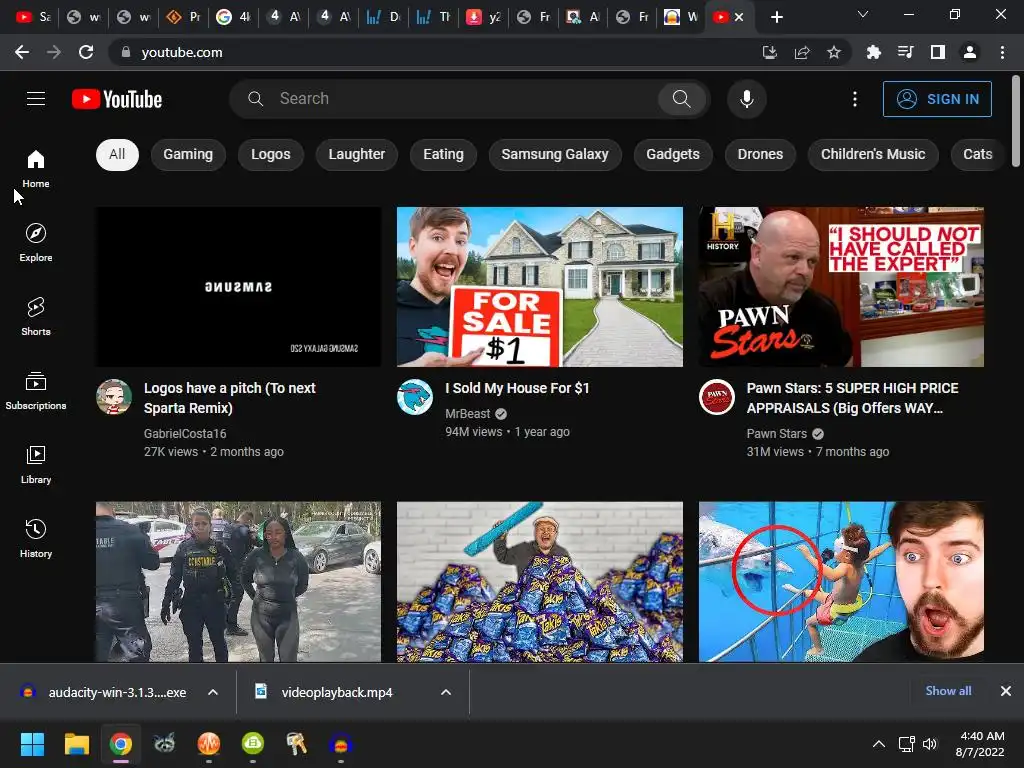The width and height of the screenshot is (1024, 768).
Task: Go to Home in the sidebar
Action: coord(36,168)
